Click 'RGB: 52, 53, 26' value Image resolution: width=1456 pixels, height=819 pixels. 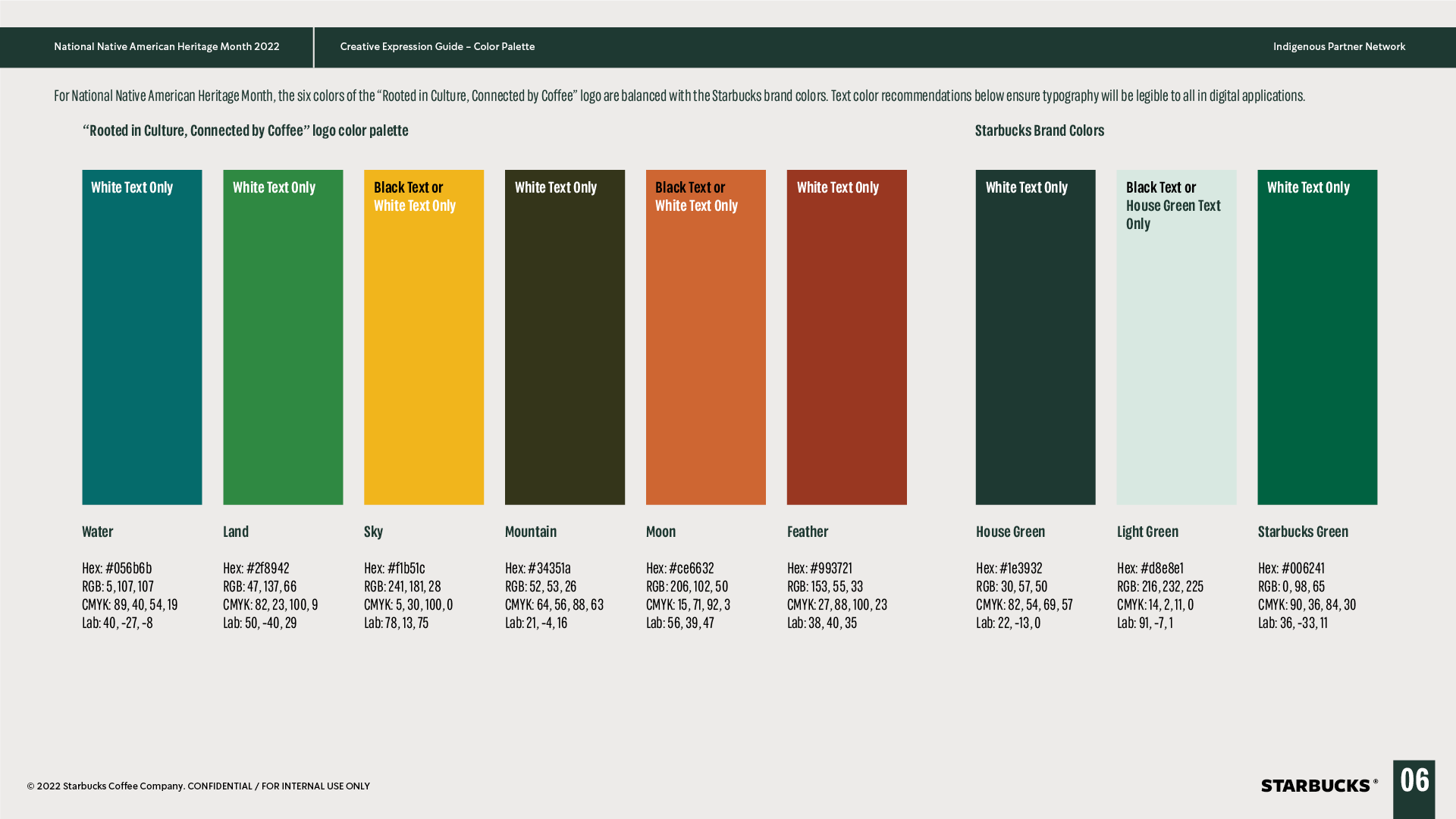[x=541, y=586]
